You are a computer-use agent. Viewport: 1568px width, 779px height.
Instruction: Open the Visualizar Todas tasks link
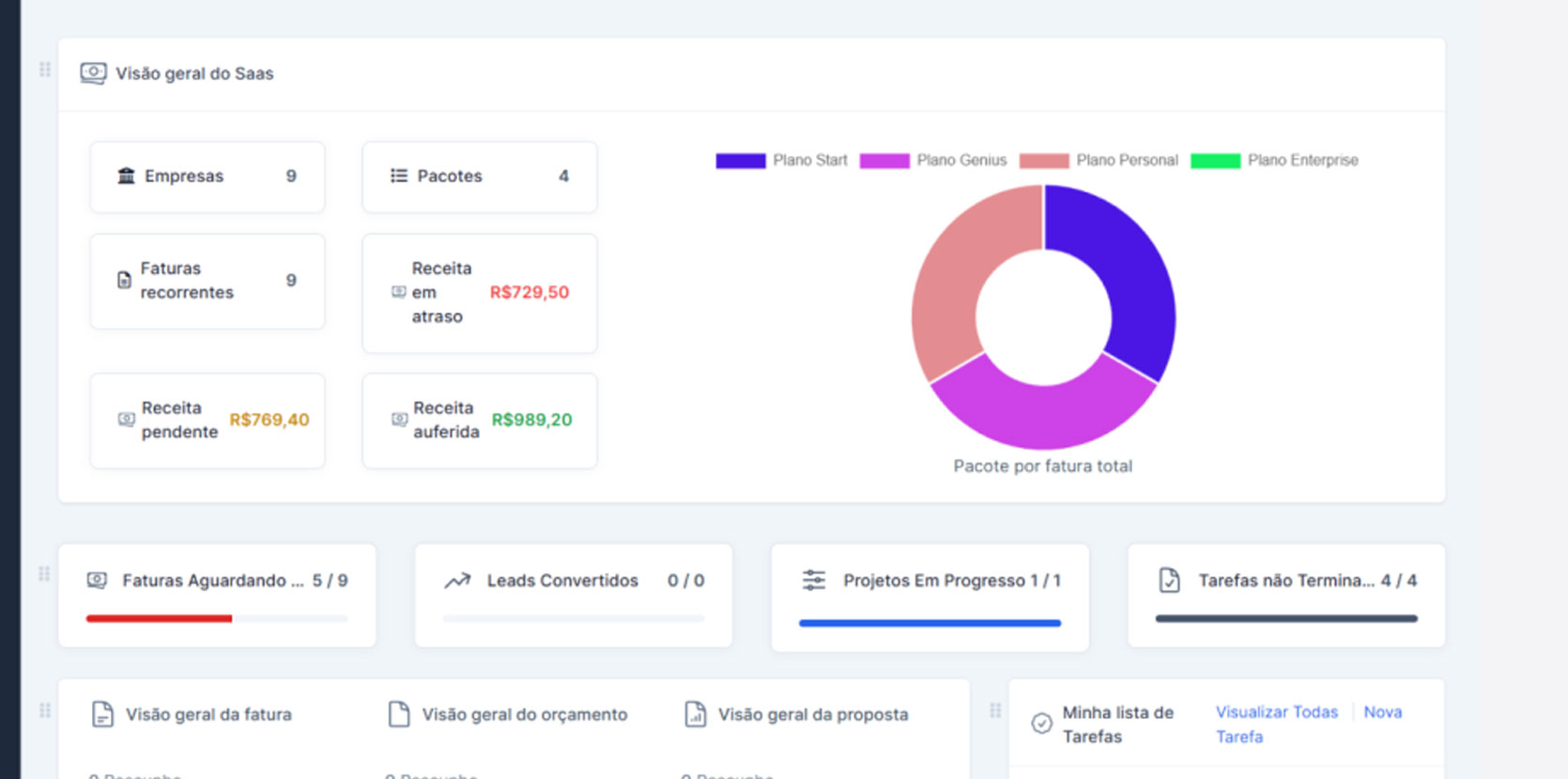click(1276, 712)
